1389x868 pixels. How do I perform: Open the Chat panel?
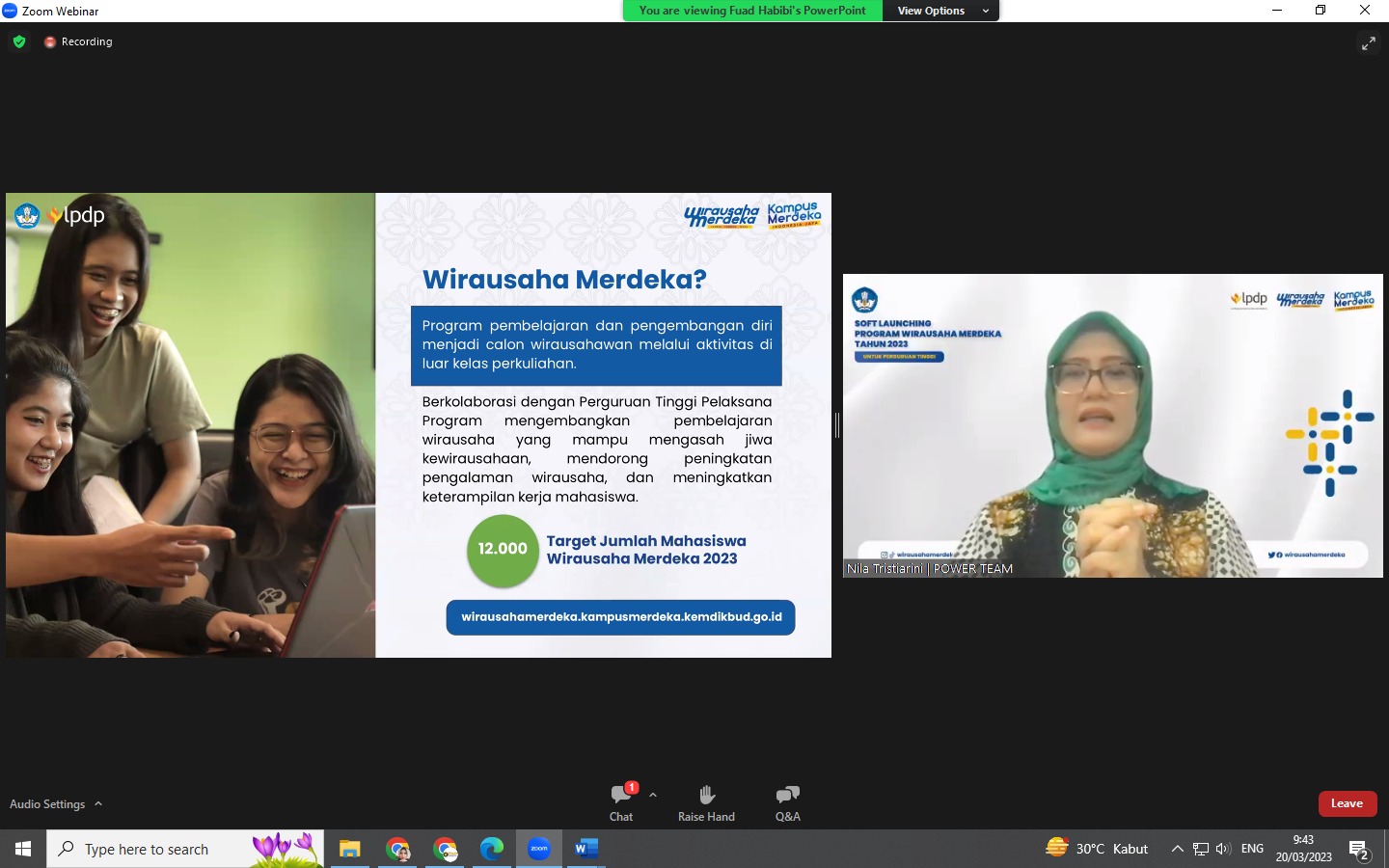pos(621,802)
